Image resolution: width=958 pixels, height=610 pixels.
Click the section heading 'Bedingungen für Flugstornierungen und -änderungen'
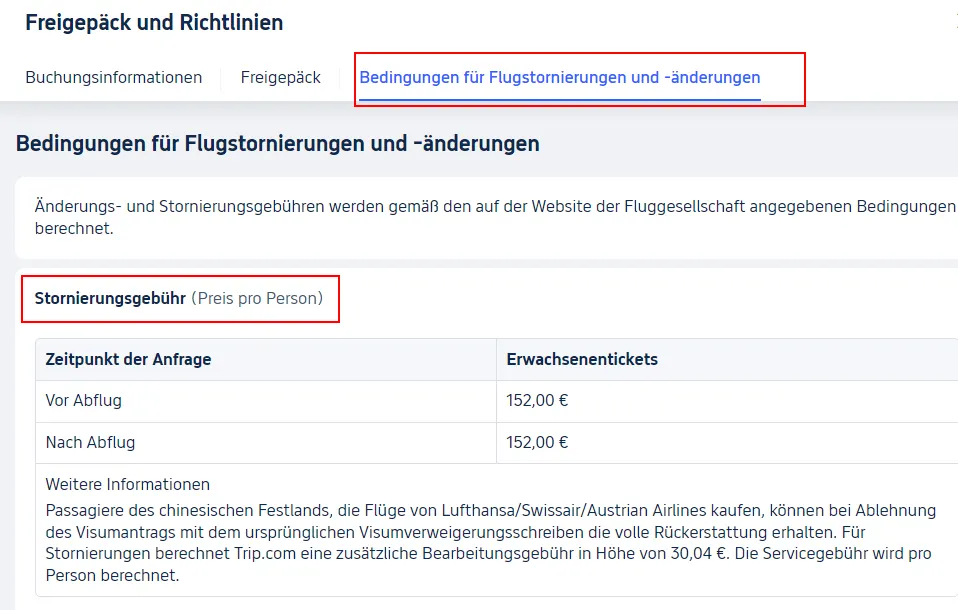click(277, 143)
